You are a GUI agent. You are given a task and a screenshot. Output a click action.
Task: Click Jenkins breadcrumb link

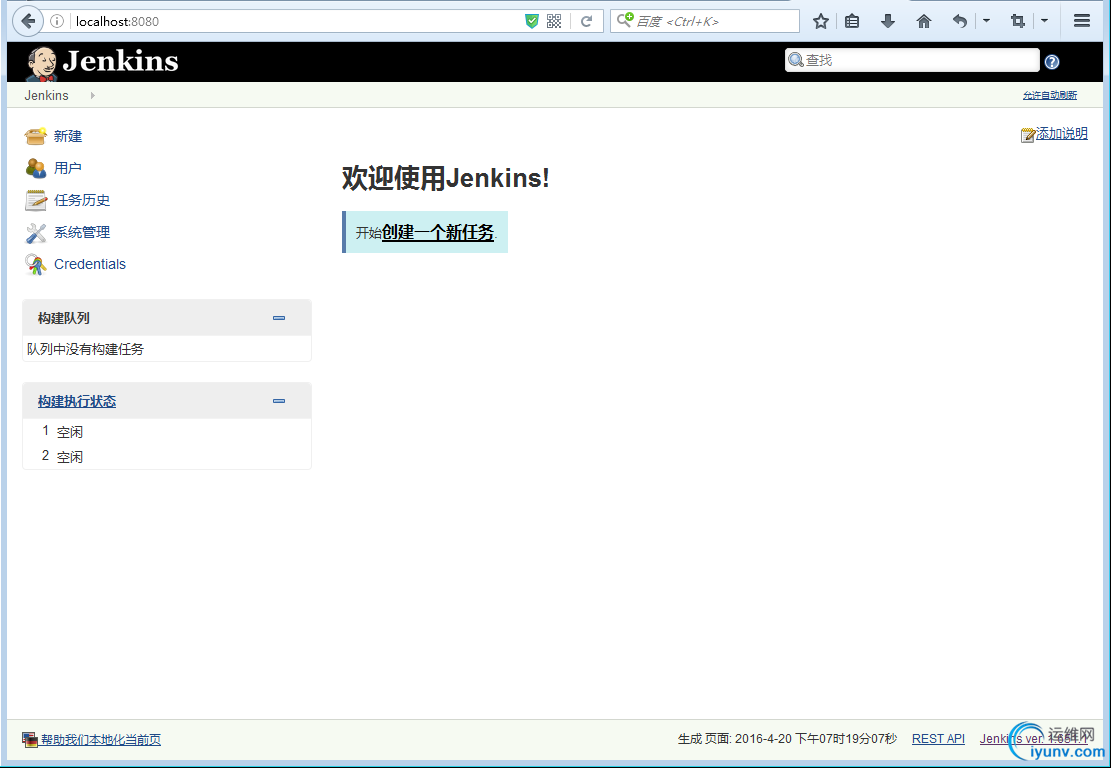click(47, 95)
